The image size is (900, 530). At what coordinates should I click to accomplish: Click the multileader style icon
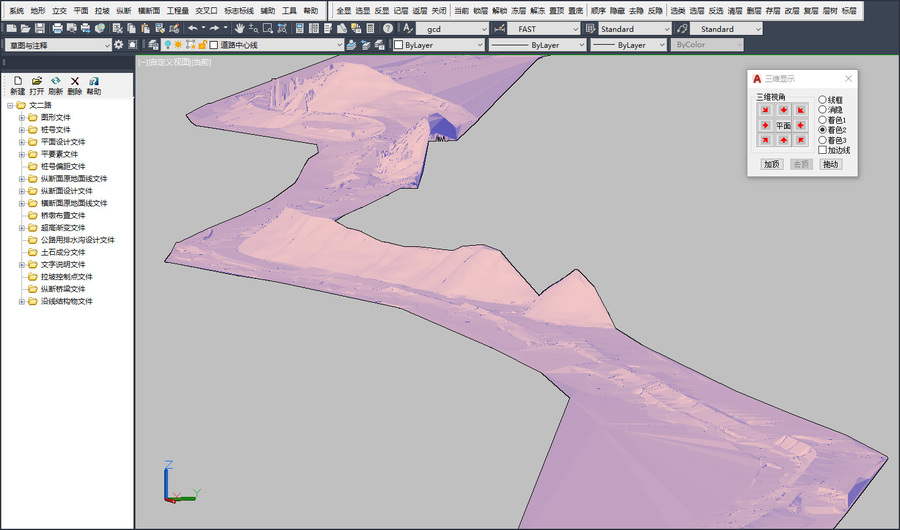682,28
